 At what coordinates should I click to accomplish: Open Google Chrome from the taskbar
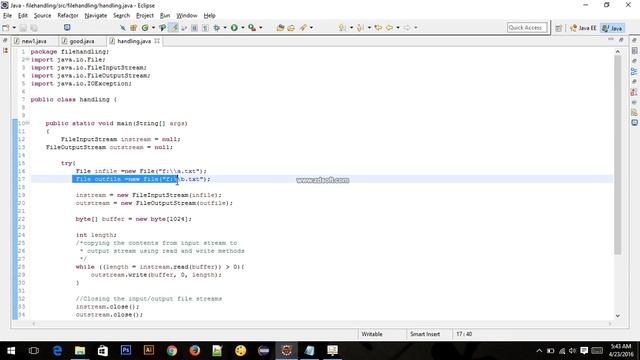coord(172,351)
